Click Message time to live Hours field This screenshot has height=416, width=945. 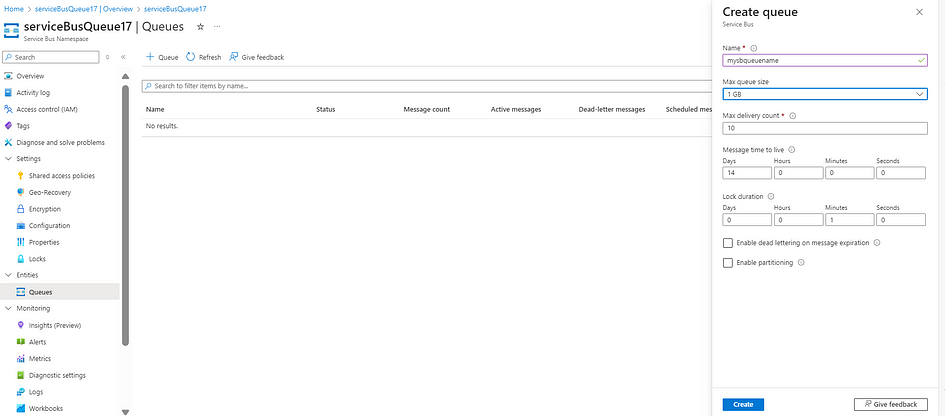coord(798,173)
